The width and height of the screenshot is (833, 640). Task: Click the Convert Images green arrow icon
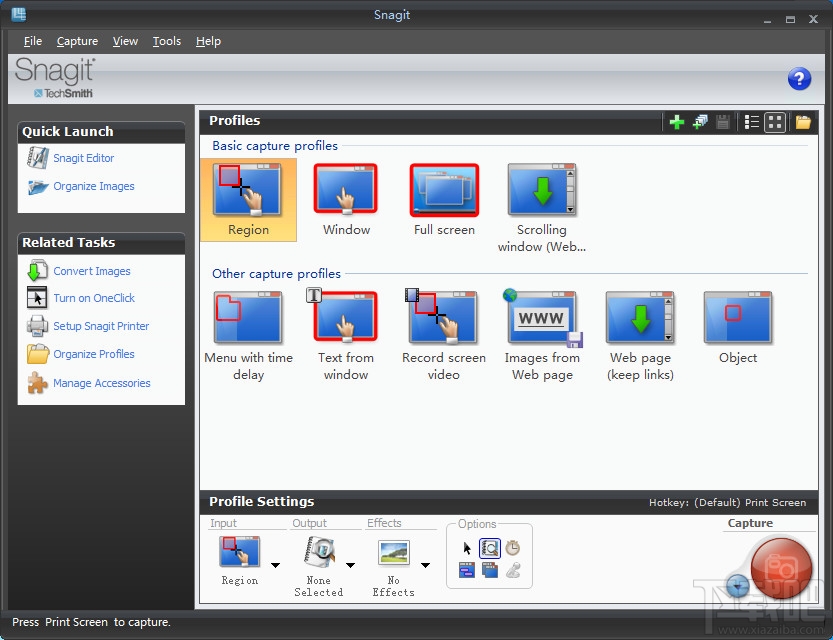tap(37, 270)
